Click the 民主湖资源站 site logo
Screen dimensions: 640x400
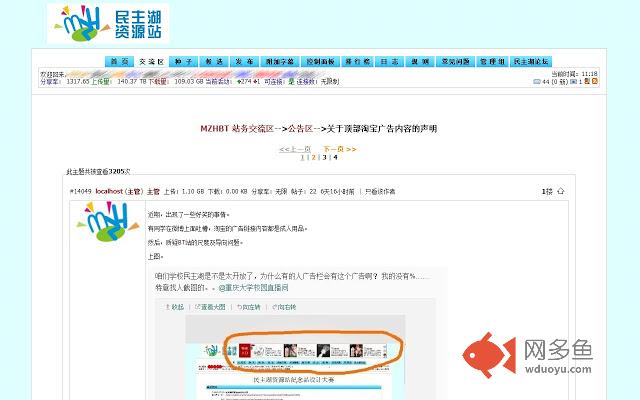(108, 23)
